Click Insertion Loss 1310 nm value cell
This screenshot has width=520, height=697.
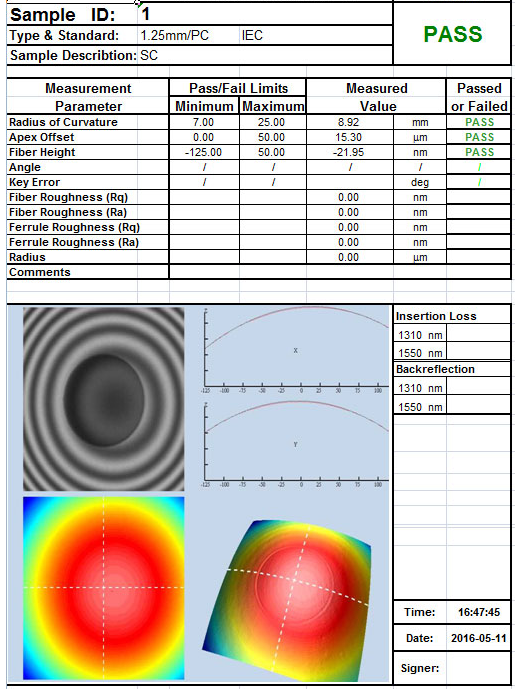click(x=478, y=333)
